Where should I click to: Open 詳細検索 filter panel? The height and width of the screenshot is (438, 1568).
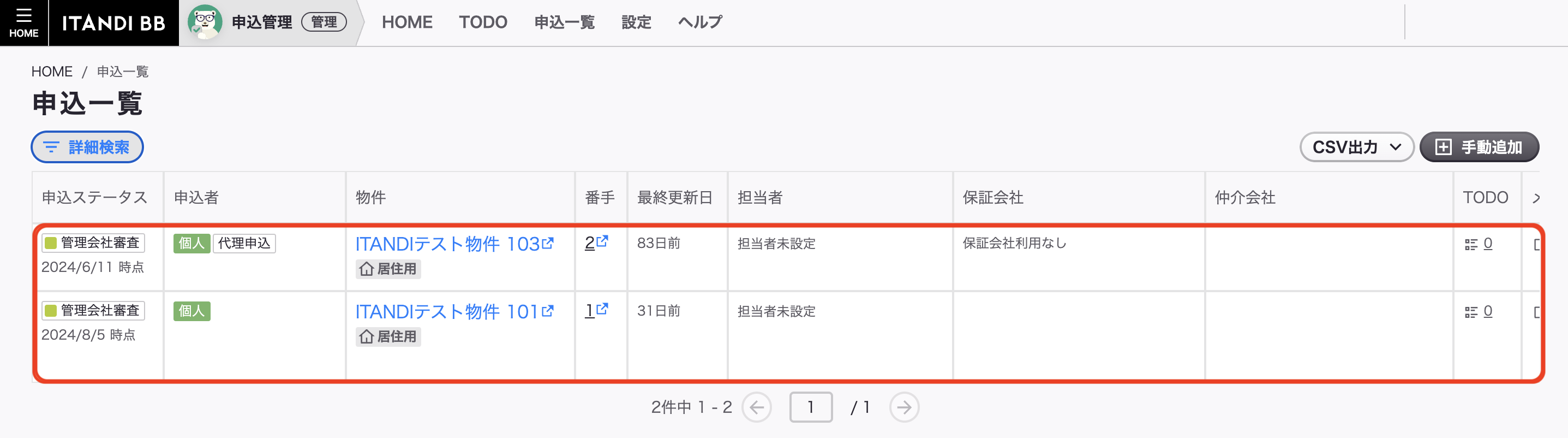coord(87,147)
